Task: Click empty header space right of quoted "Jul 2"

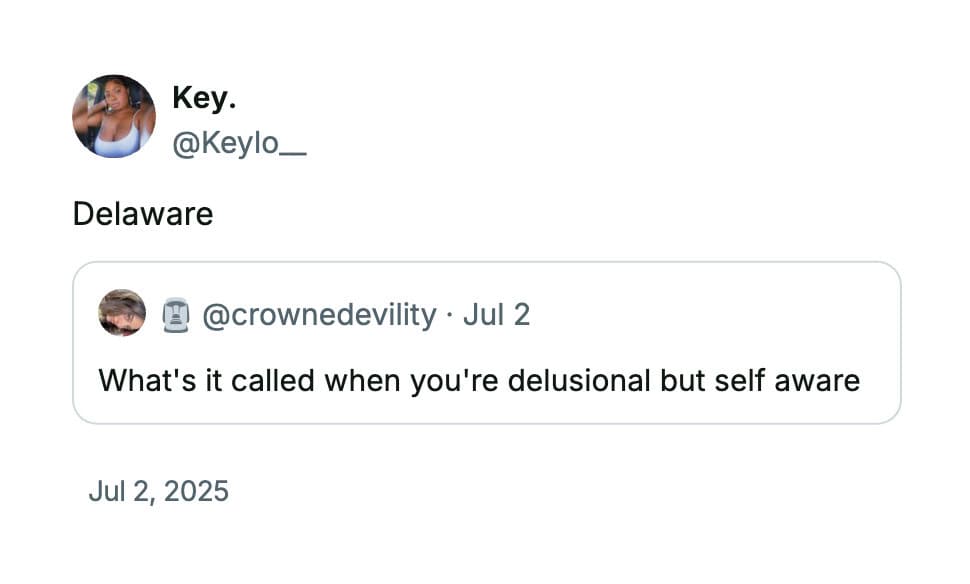Action: pos(711,314)
